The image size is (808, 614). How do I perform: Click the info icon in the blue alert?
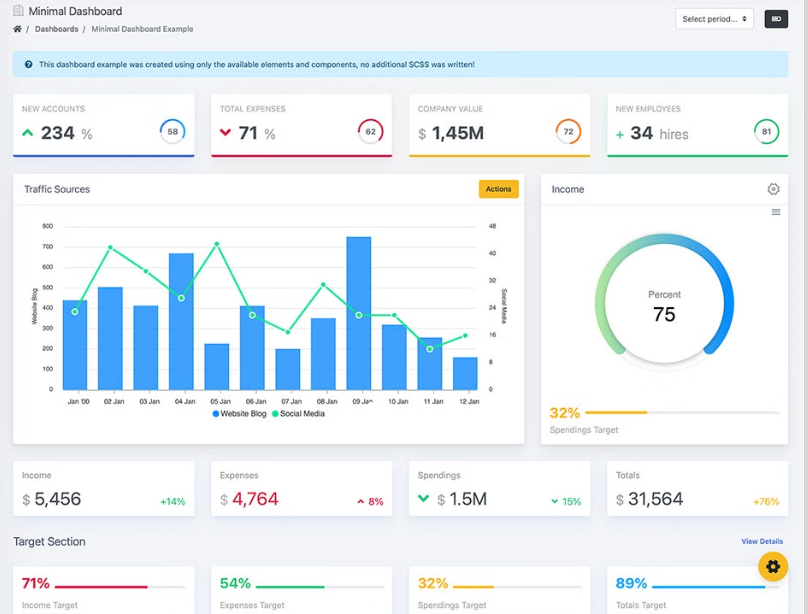coord(28,65)
